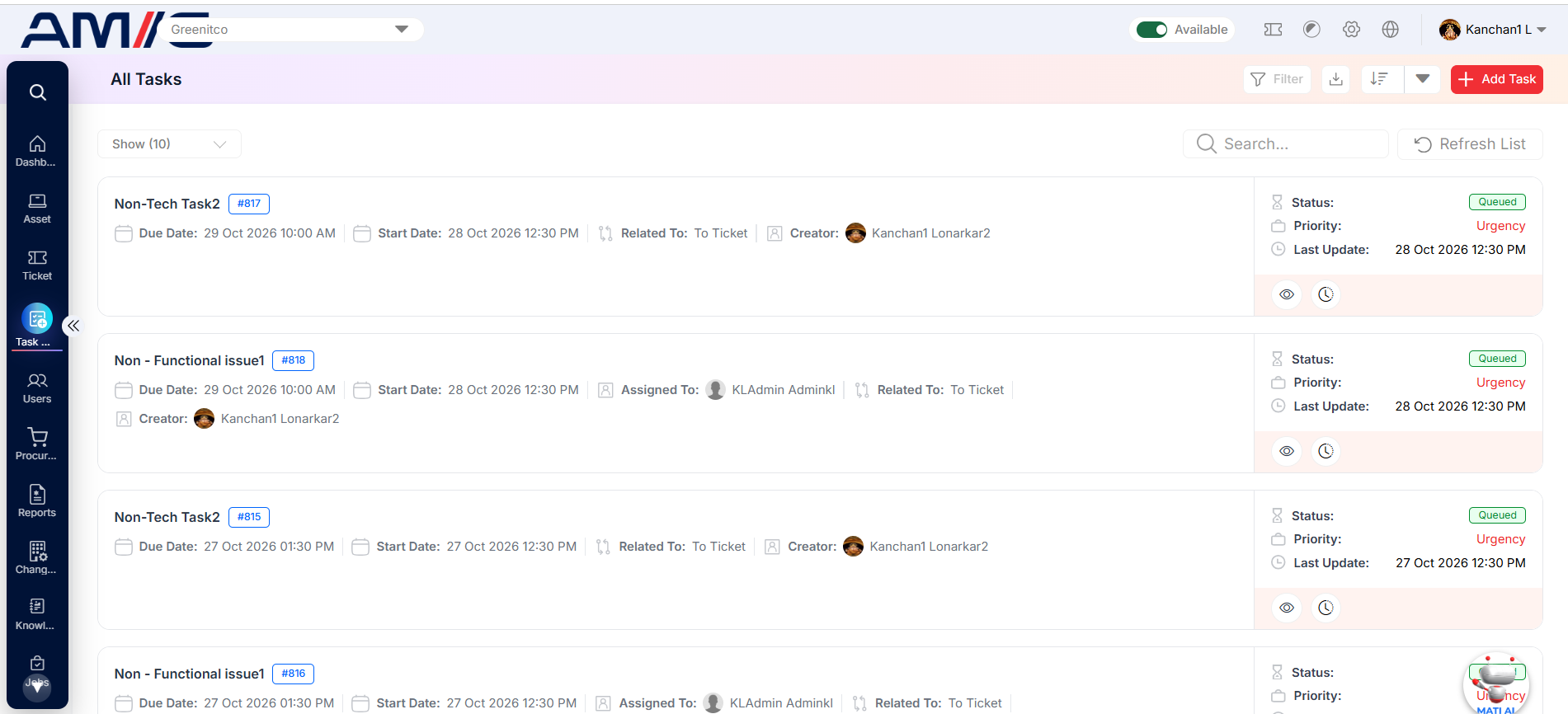Open history clock for task #817
Screen dimensions: 1568x714
(x=1326, y=294)
